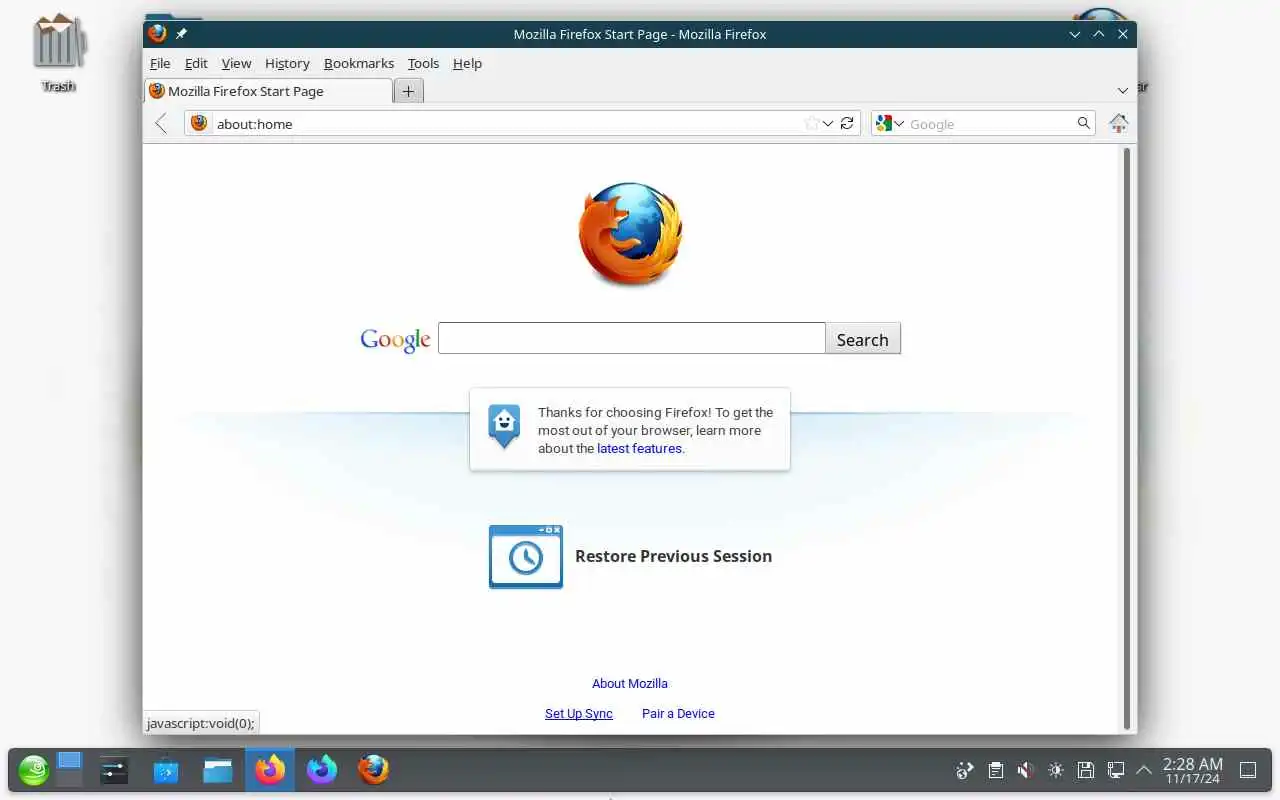Click the blue snippet mascot icon
Viewport: 1280px width, 800px height.
(504, 426)
